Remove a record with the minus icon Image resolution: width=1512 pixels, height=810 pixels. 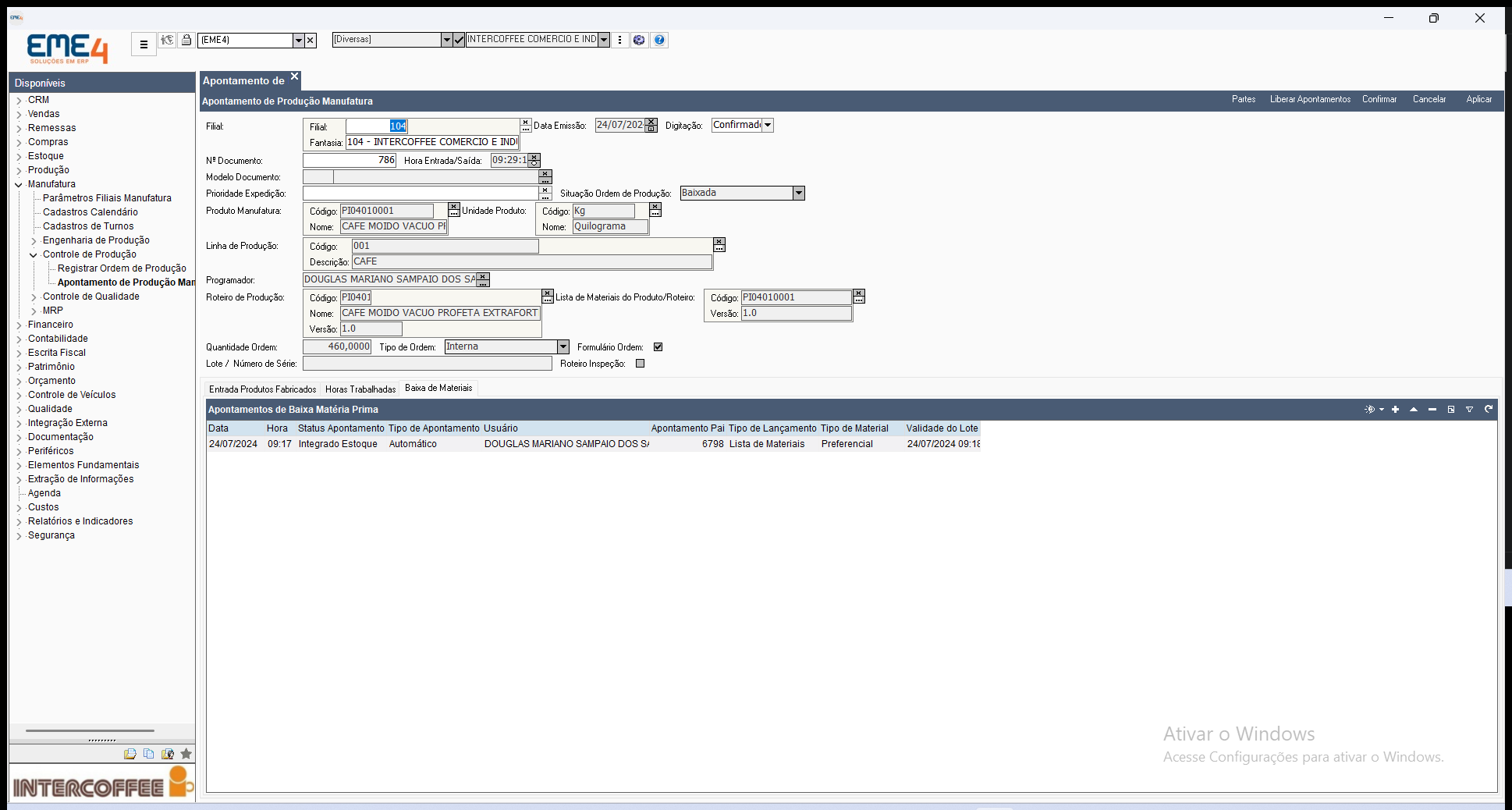(x=1432, y=410)
